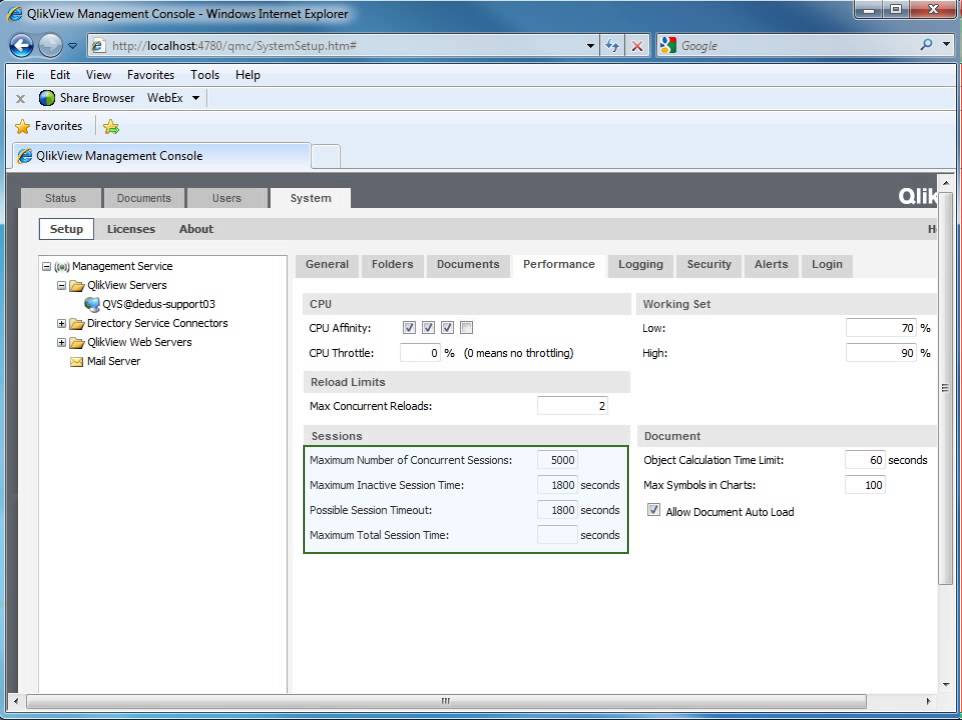Click the QlikView Servers folder icon

tap(77, 286)
